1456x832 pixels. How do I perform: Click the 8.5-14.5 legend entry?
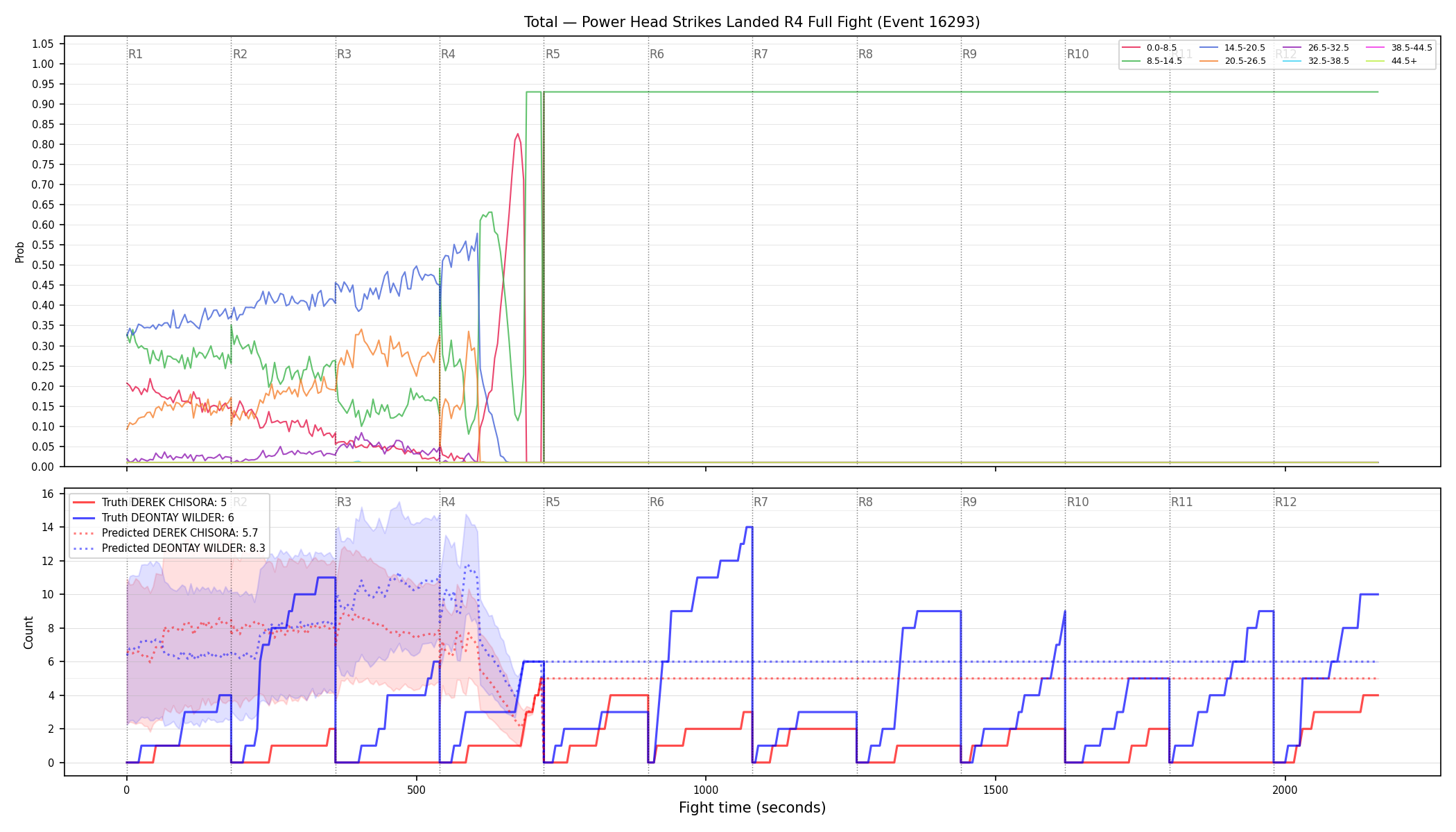pyautogui.click(x=1152, y=61)
